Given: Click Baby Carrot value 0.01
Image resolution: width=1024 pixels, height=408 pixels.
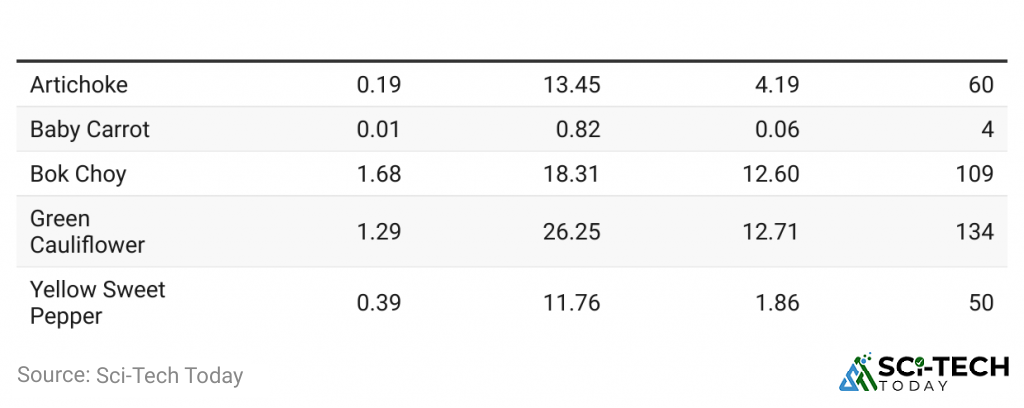Looking at the screenshot, I should coord(379,129).
